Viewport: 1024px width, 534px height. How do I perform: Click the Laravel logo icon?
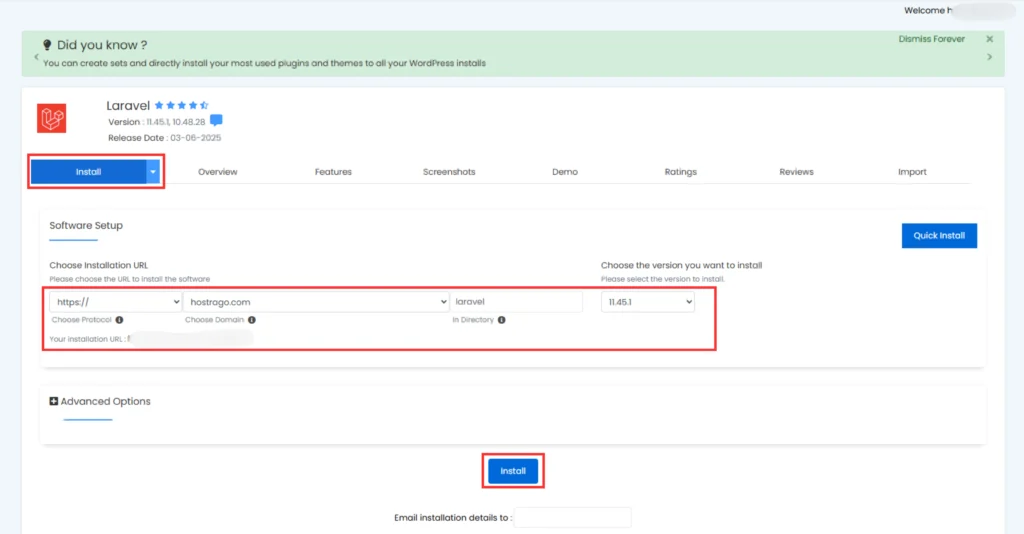[52, 118]
